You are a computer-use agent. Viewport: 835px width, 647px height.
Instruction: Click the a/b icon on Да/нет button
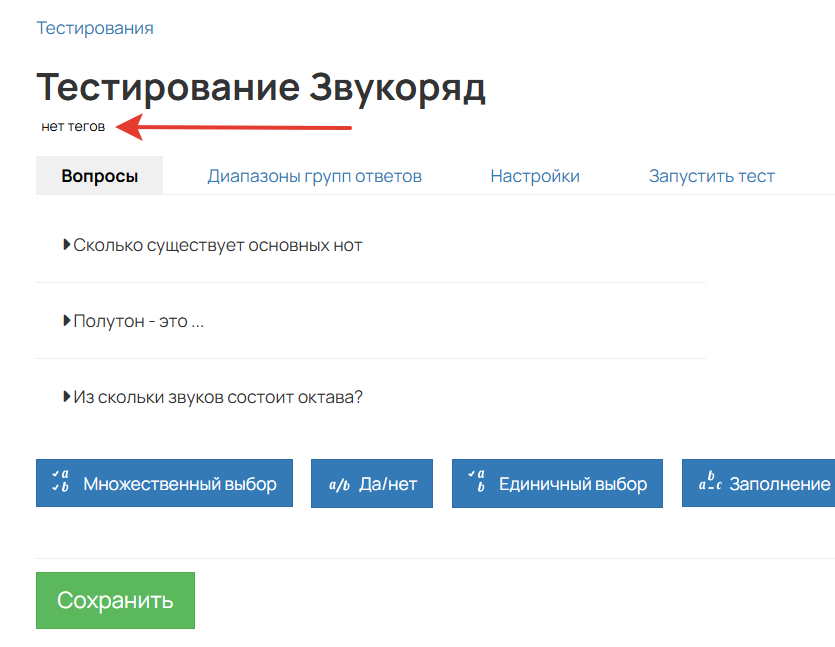pos(337,483)
